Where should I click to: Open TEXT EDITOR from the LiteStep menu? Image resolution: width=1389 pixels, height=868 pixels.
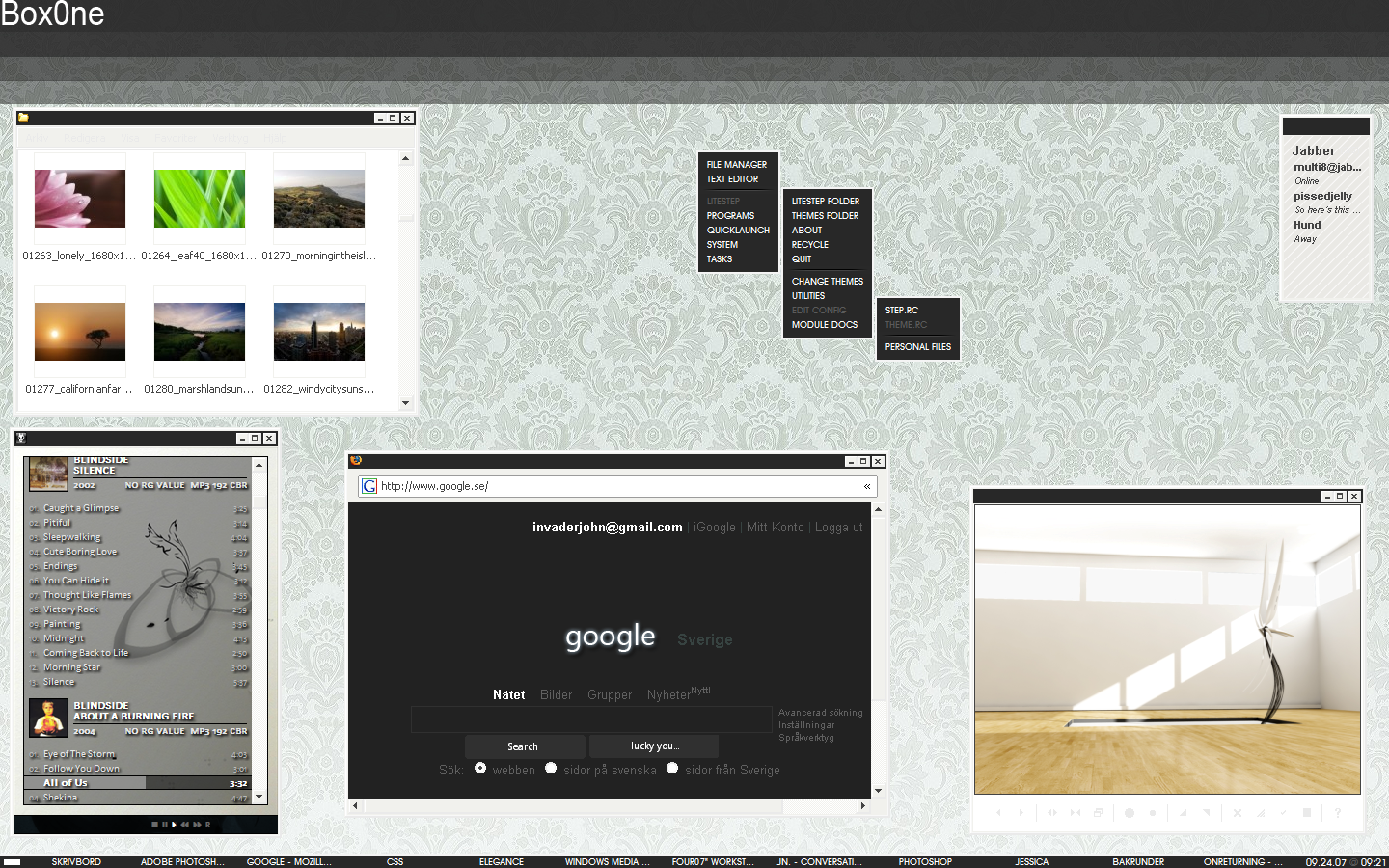pyautogui.click(x=732, y=179)
